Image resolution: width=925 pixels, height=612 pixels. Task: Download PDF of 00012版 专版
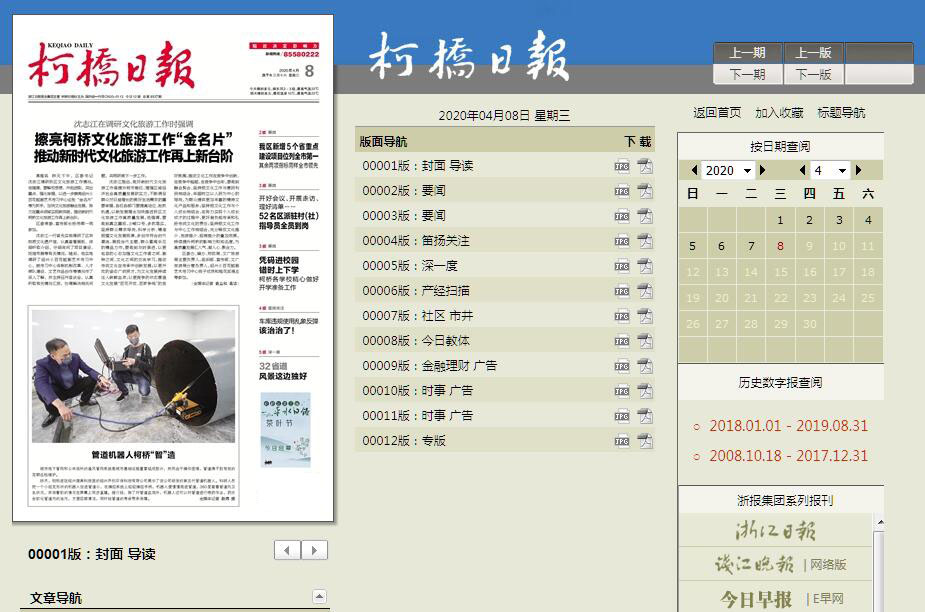click(x=645, y=441)
